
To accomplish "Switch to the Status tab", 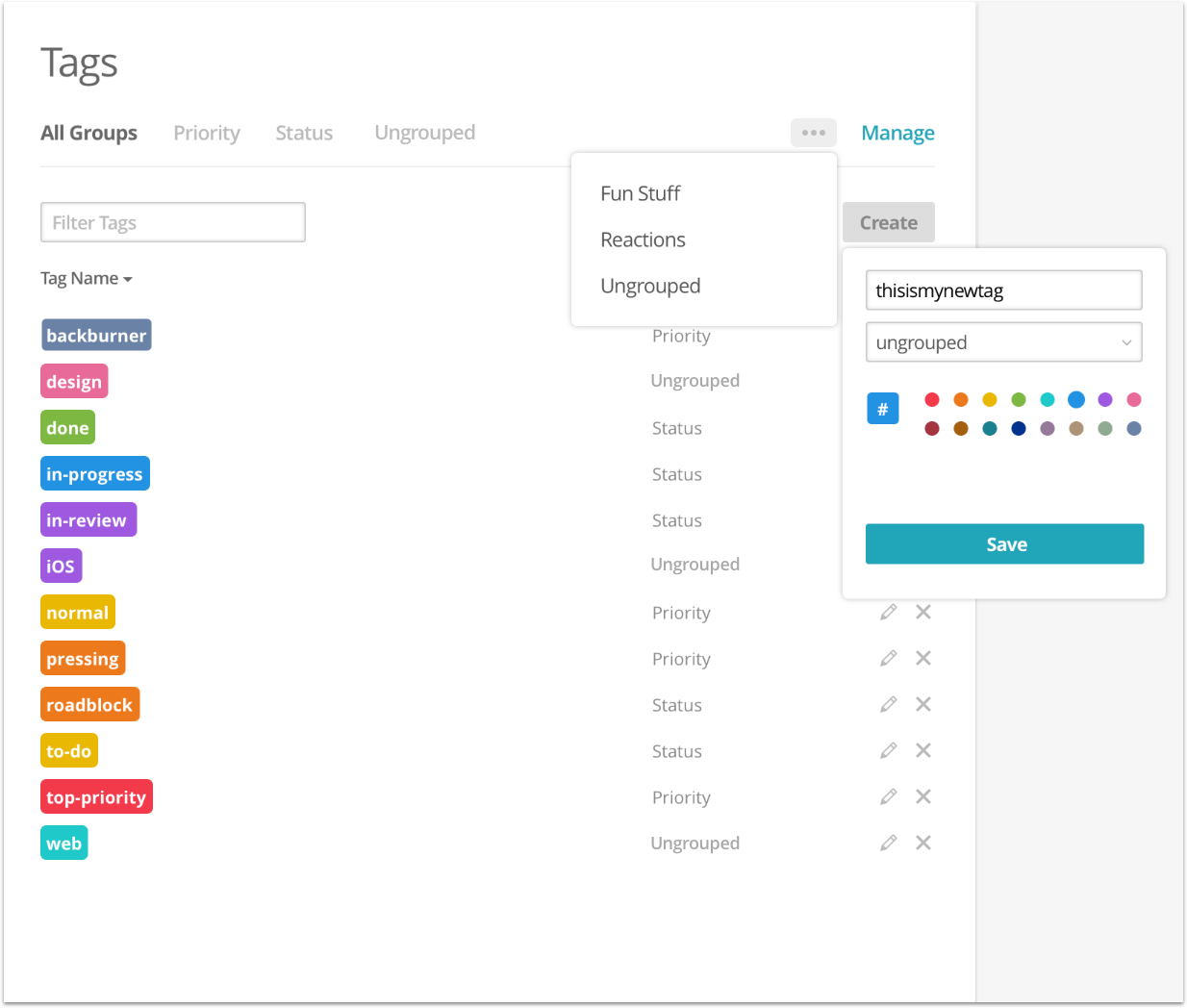I will click(304, 133).
